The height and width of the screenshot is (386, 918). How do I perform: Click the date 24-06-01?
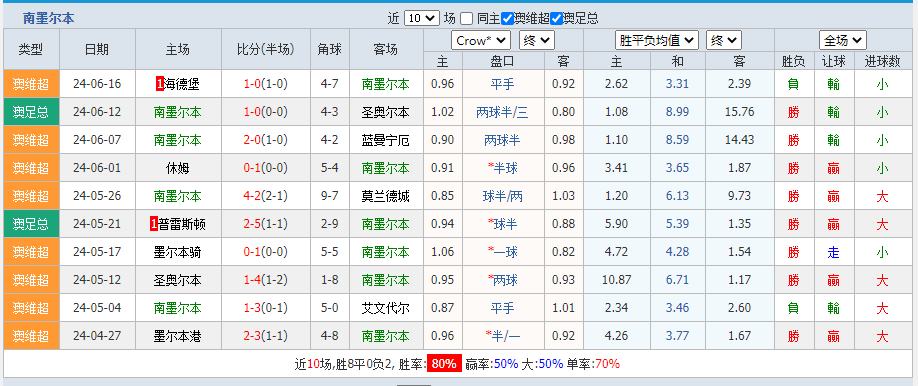point(97,168)
